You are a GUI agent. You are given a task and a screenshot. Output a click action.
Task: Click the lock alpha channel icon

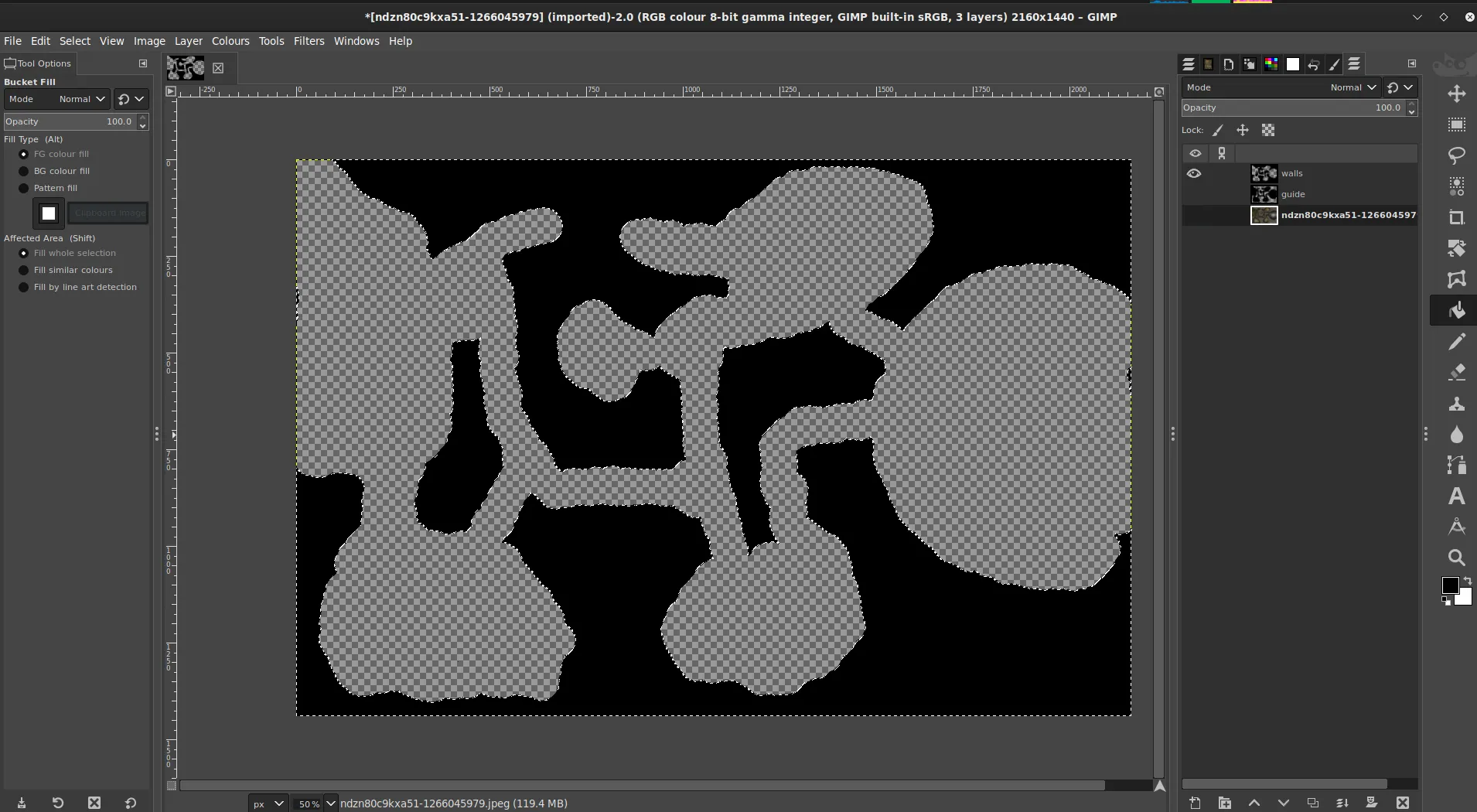1268,130
